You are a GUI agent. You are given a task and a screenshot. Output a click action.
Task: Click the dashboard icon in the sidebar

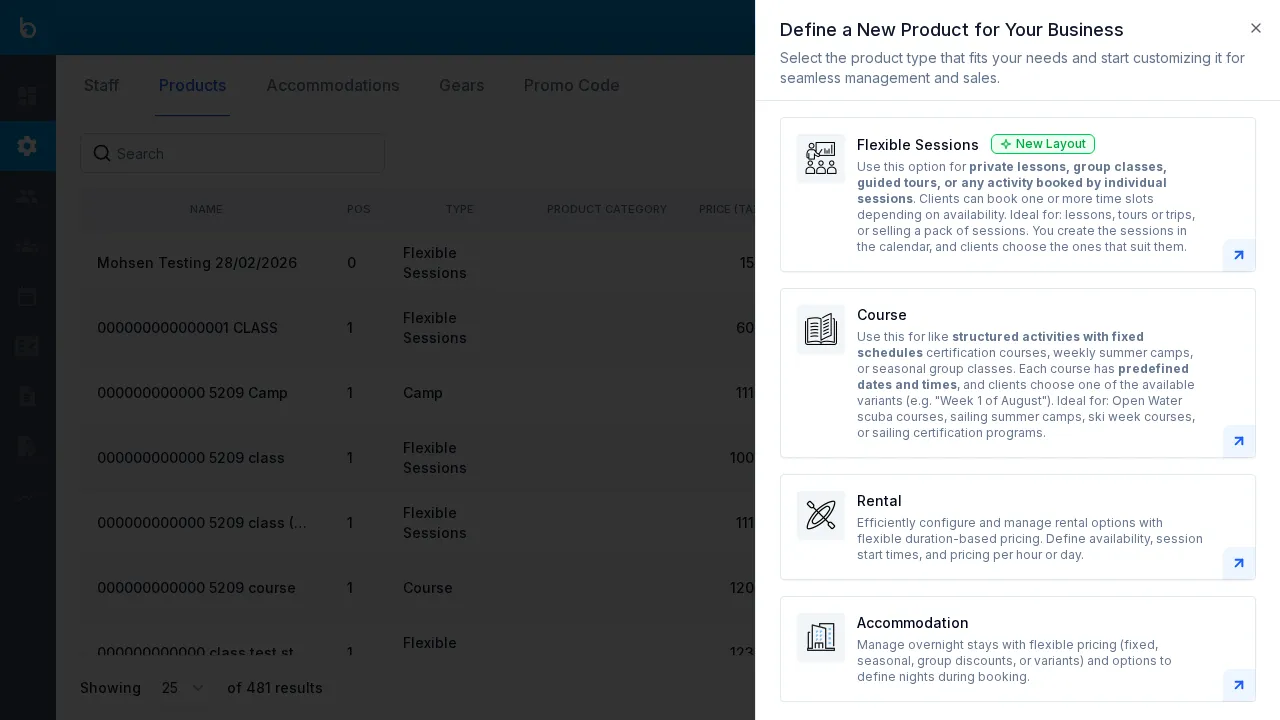click(x=27, y=96)
